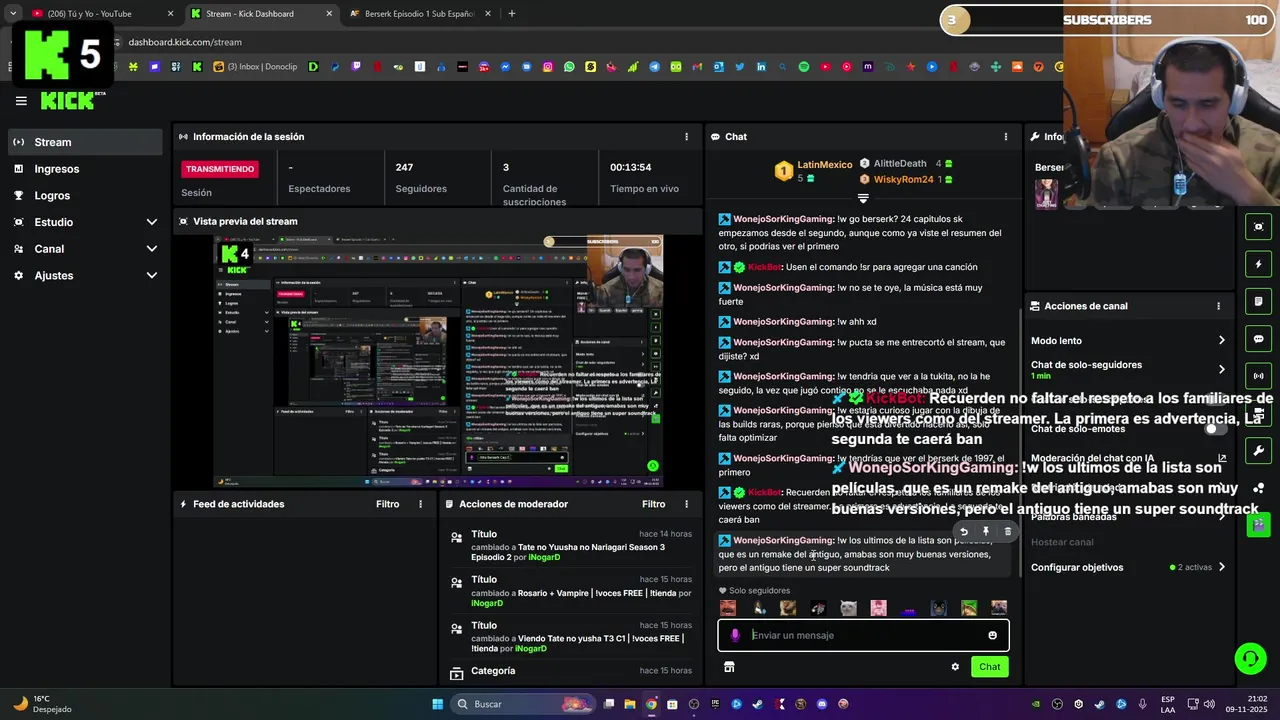Image resolution: width=1280 pixels, height=720 pixels.
Task: Click the purple microphone in message box
Action: pyautogui.click(x=735, y=635)
